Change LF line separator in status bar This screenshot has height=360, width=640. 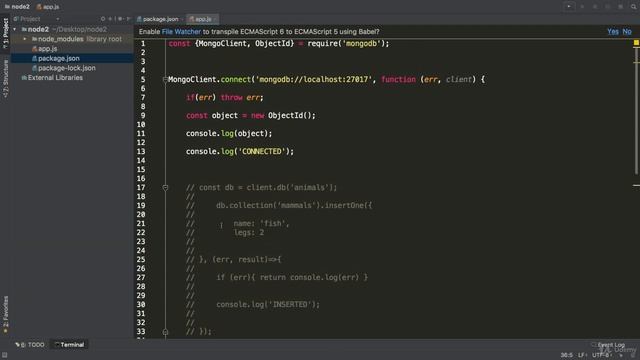(582, 355)
